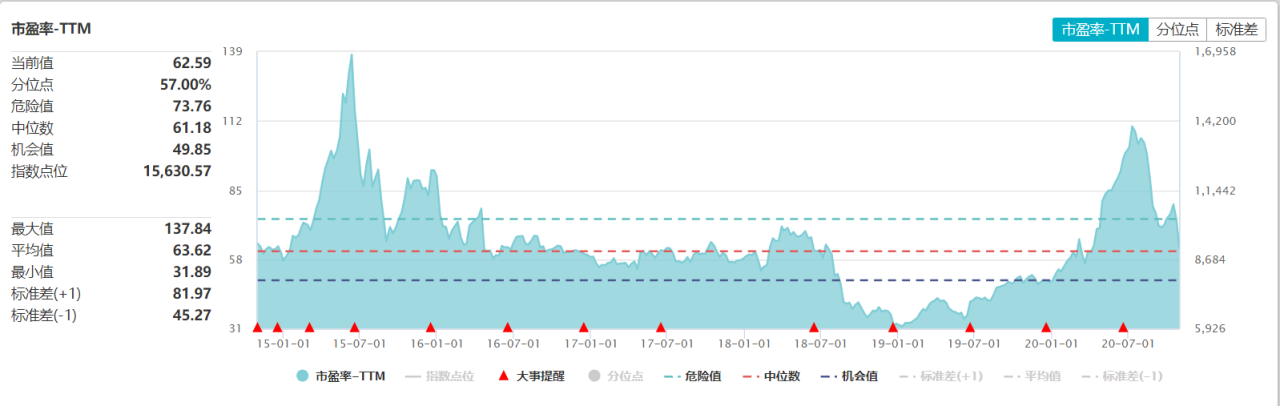This screenshot has width=1280, height=406.
Task: Click the 中位数 value 61.18
Action: [x=192, y=128]
